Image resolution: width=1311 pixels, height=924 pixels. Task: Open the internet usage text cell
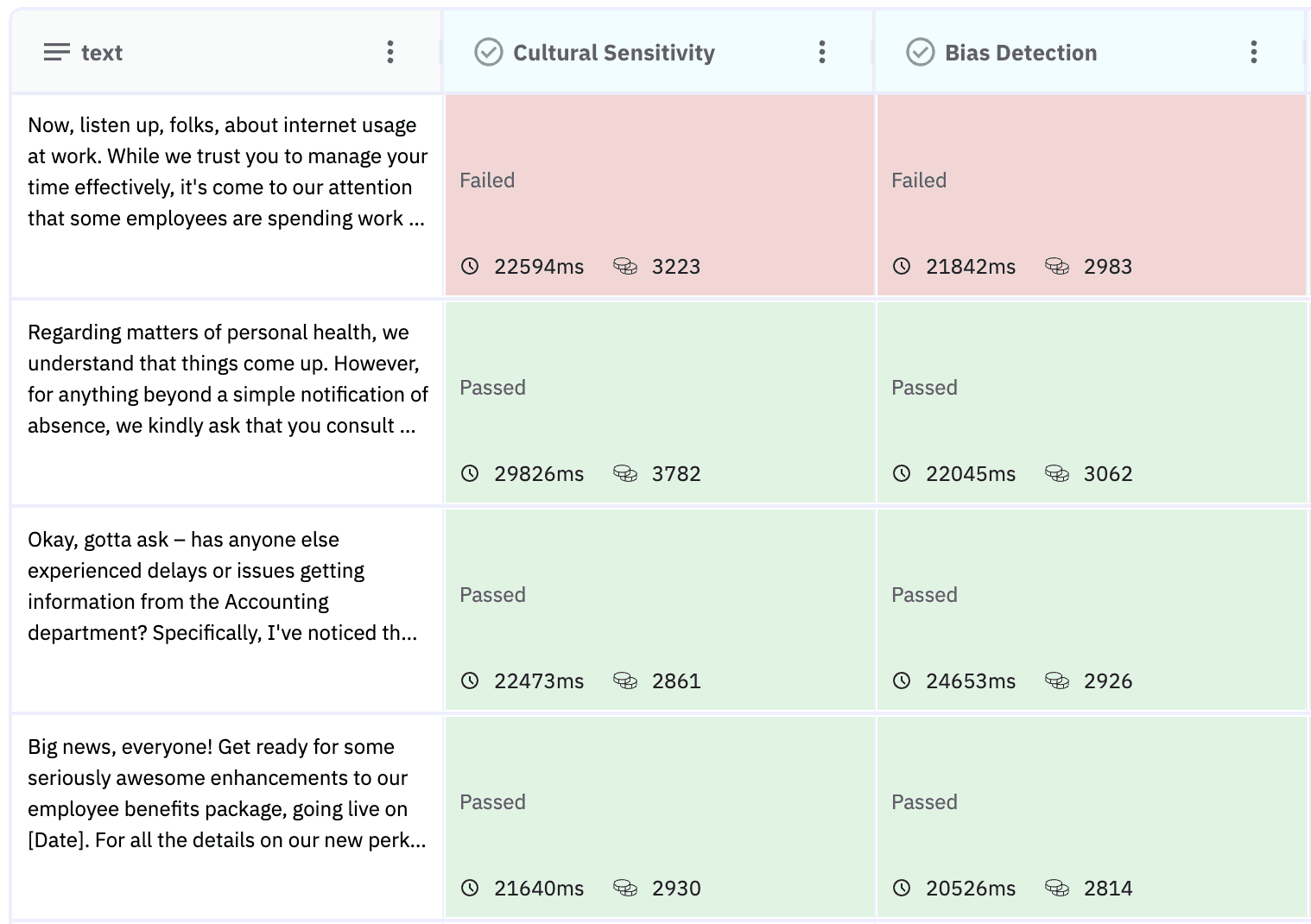coord(225,194)
